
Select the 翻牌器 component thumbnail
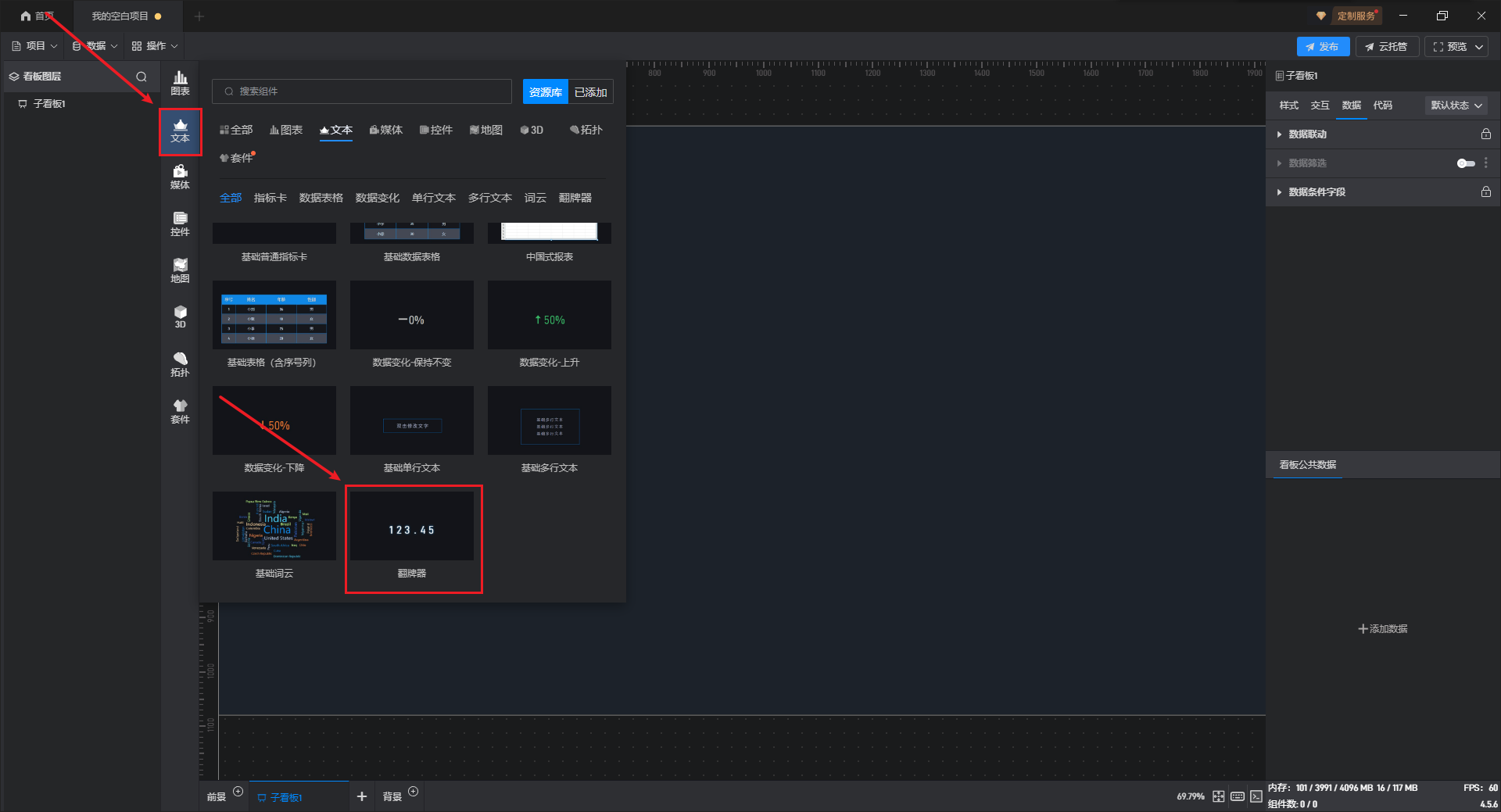point(412,526)
